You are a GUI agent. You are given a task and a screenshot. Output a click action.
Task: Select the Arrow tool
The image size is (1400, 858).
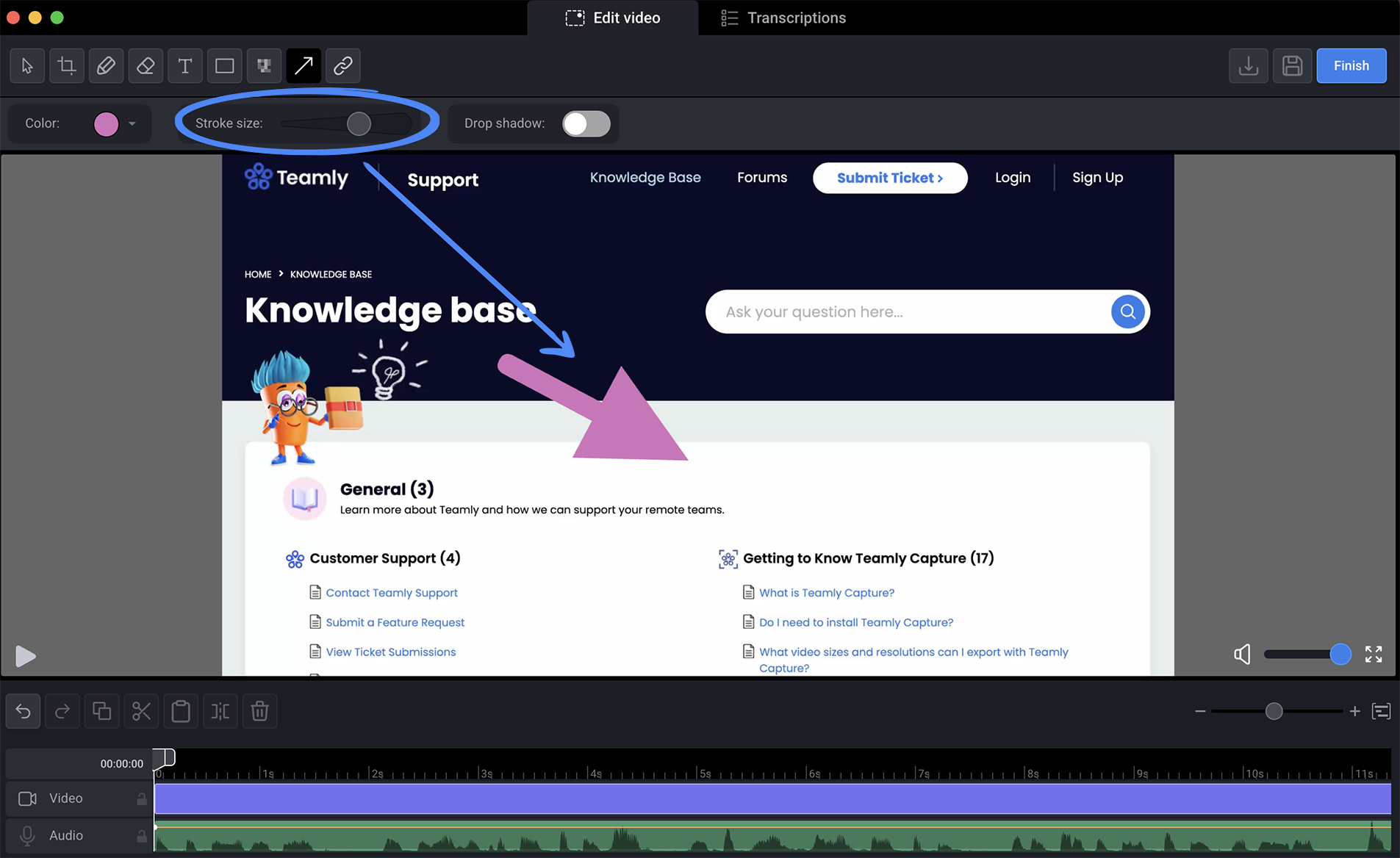click(x=304, y=66)
